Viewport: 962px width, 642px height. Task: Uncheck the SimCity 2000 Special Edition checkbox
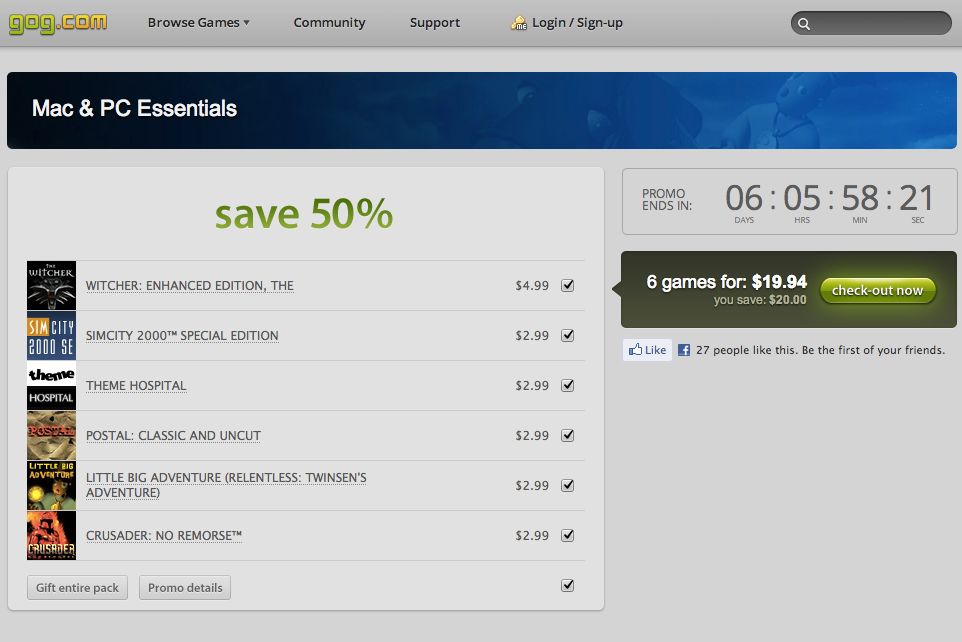pos(568,335)
